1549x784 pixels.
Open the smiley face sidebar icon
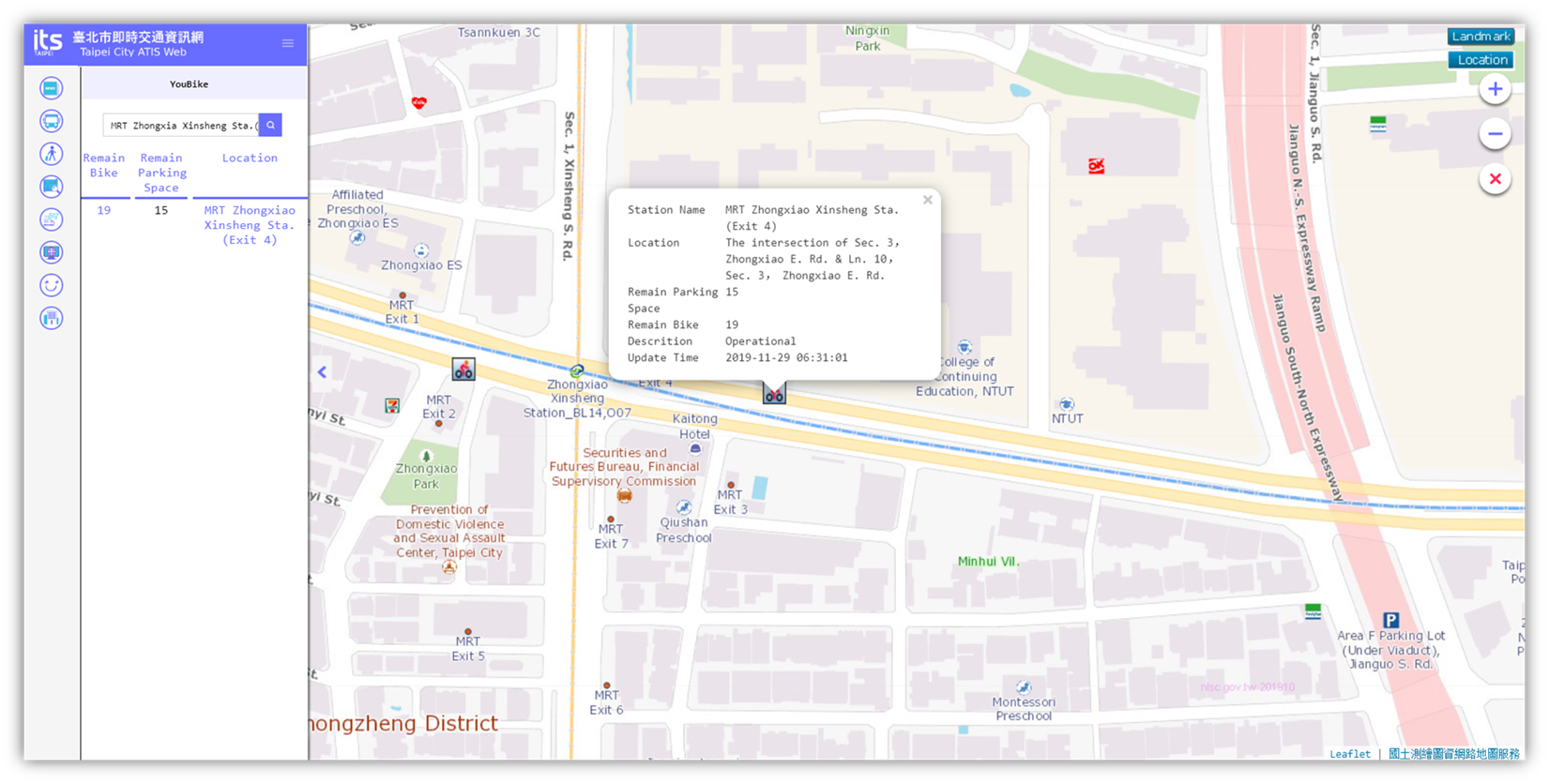click(x=52, y=285)
